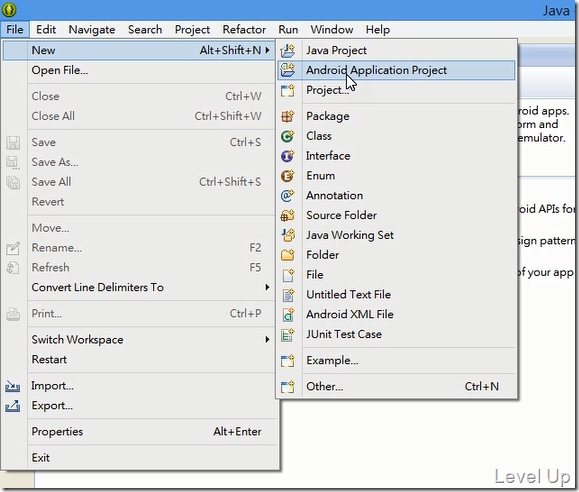
Task: Click the Folder icon in submenu
Action: 288,255
